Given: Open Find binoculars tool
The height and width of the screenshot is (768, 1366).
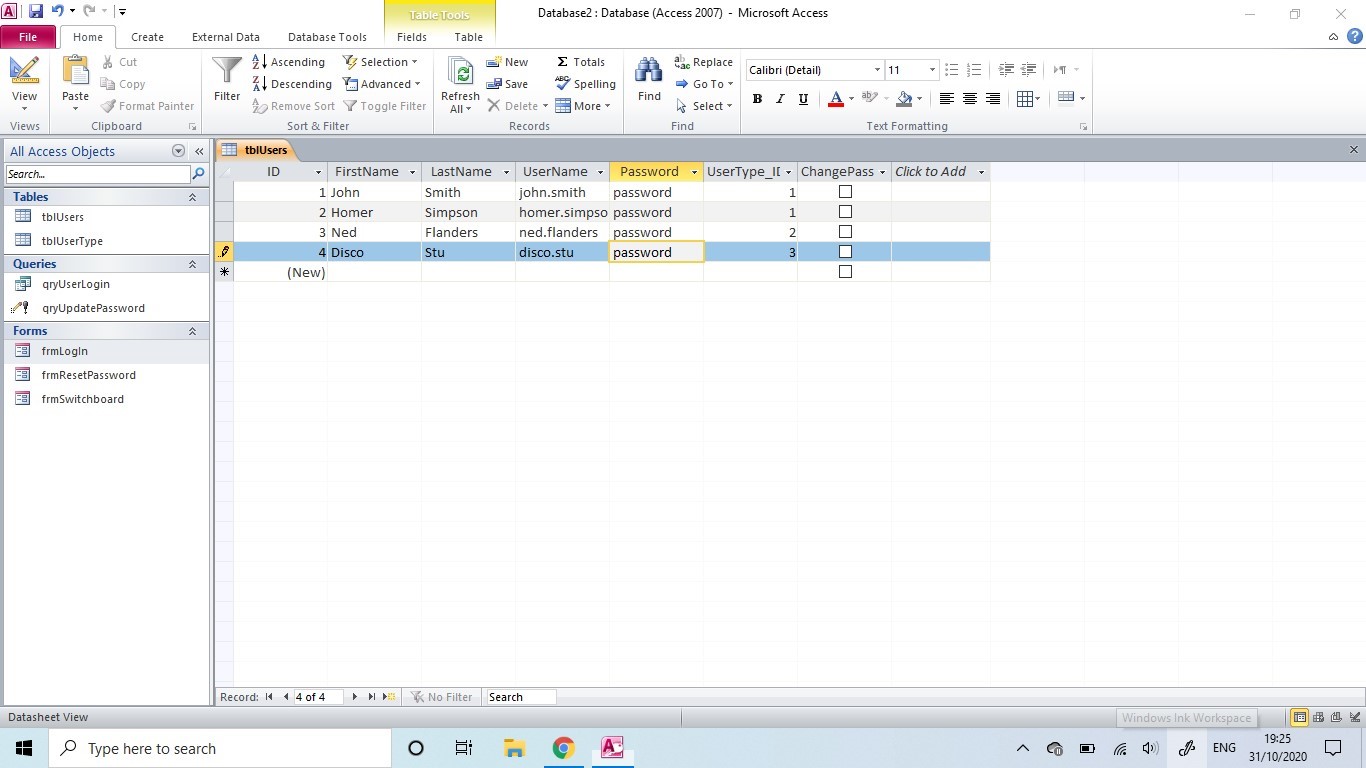Looking at the screenshot, I should click(649, 72).
